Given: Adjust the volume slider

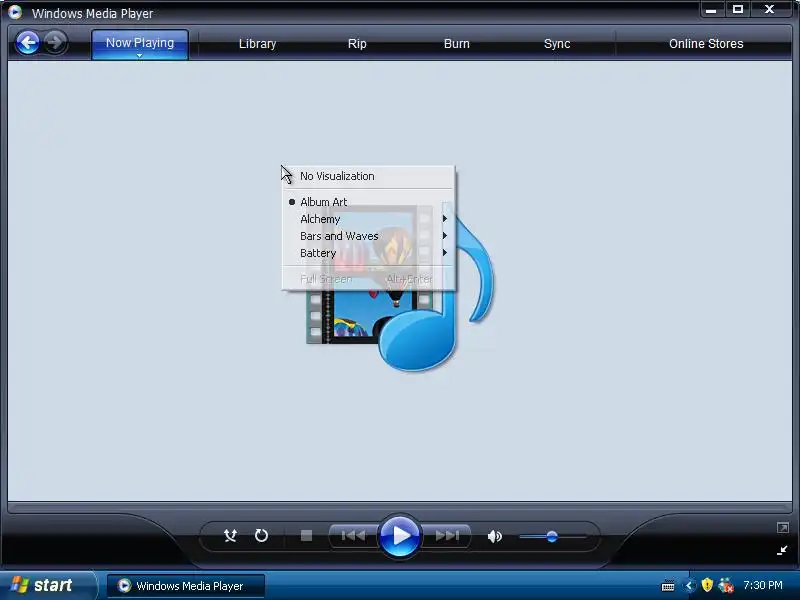Looking at the screenshot, I should 552,537.
